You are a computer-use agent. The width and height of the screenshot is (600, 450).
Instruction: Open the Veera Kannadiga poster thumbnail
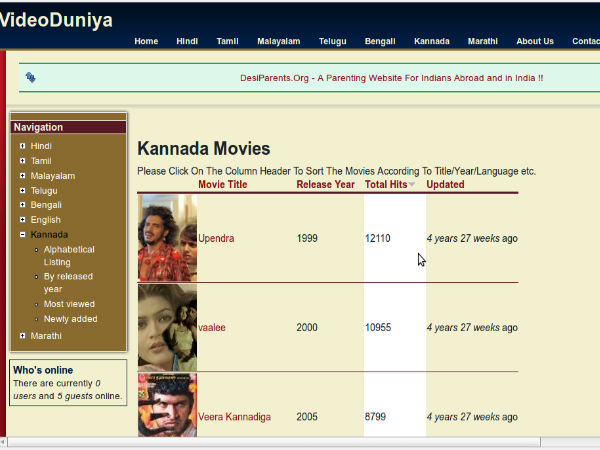tap(167, 406)
